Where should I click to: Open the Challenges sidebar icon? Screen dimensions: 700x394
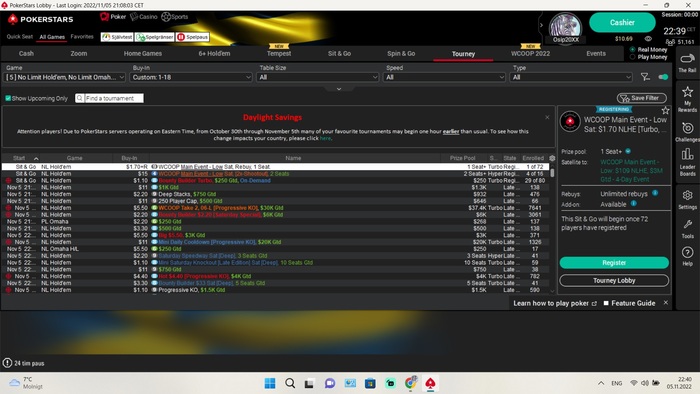[687, 132]
